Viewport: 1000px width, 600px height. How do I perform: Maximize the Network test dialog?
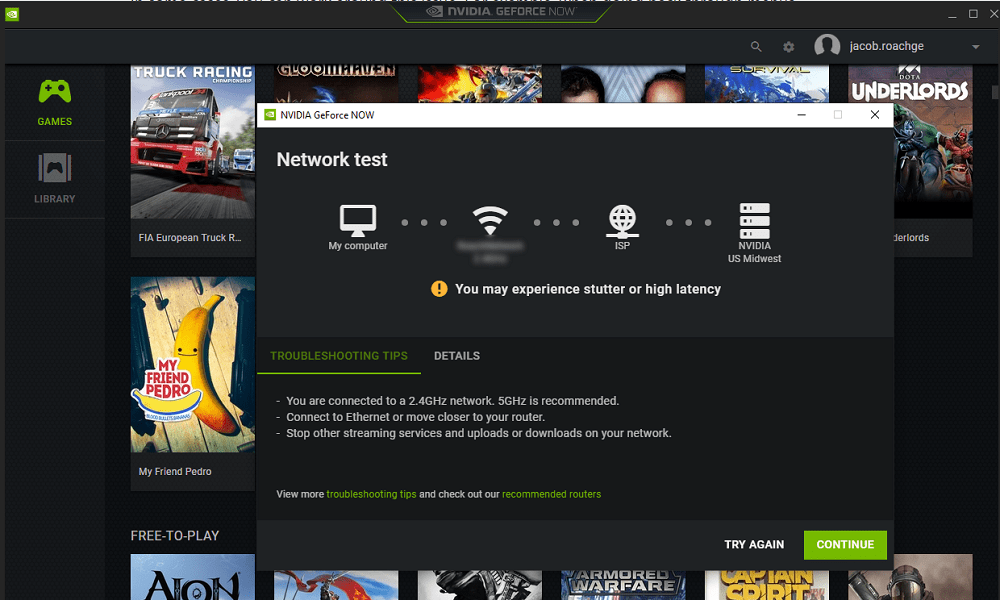838,115
